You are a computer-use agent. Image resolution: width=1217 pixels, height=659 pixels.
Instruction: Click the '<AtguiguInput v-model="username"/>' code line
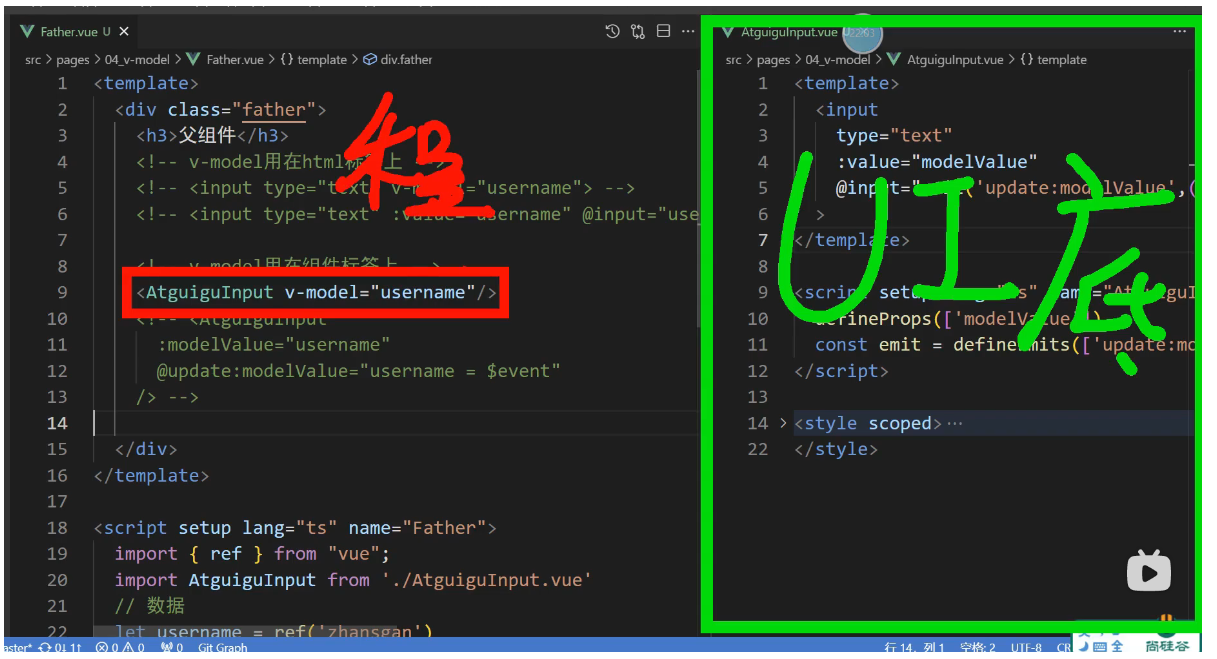[316, 293]
